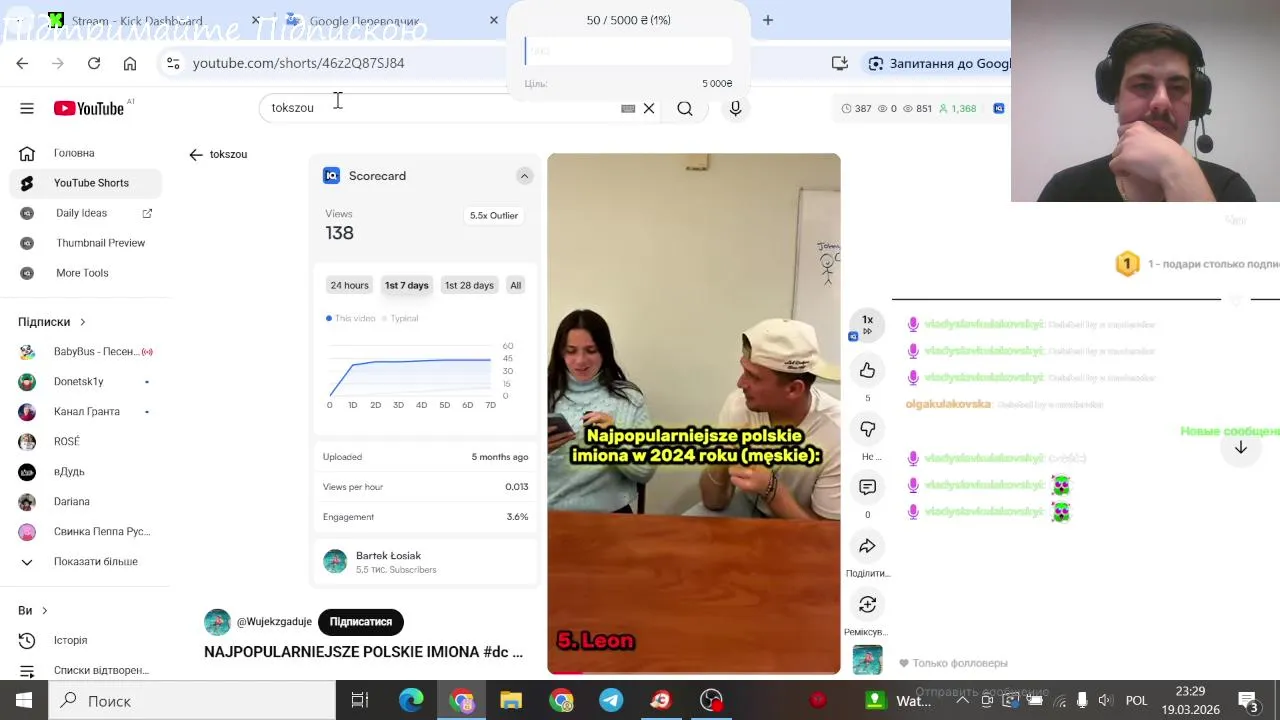Remix this Short
1280x720 pixels.
(867, 605)
